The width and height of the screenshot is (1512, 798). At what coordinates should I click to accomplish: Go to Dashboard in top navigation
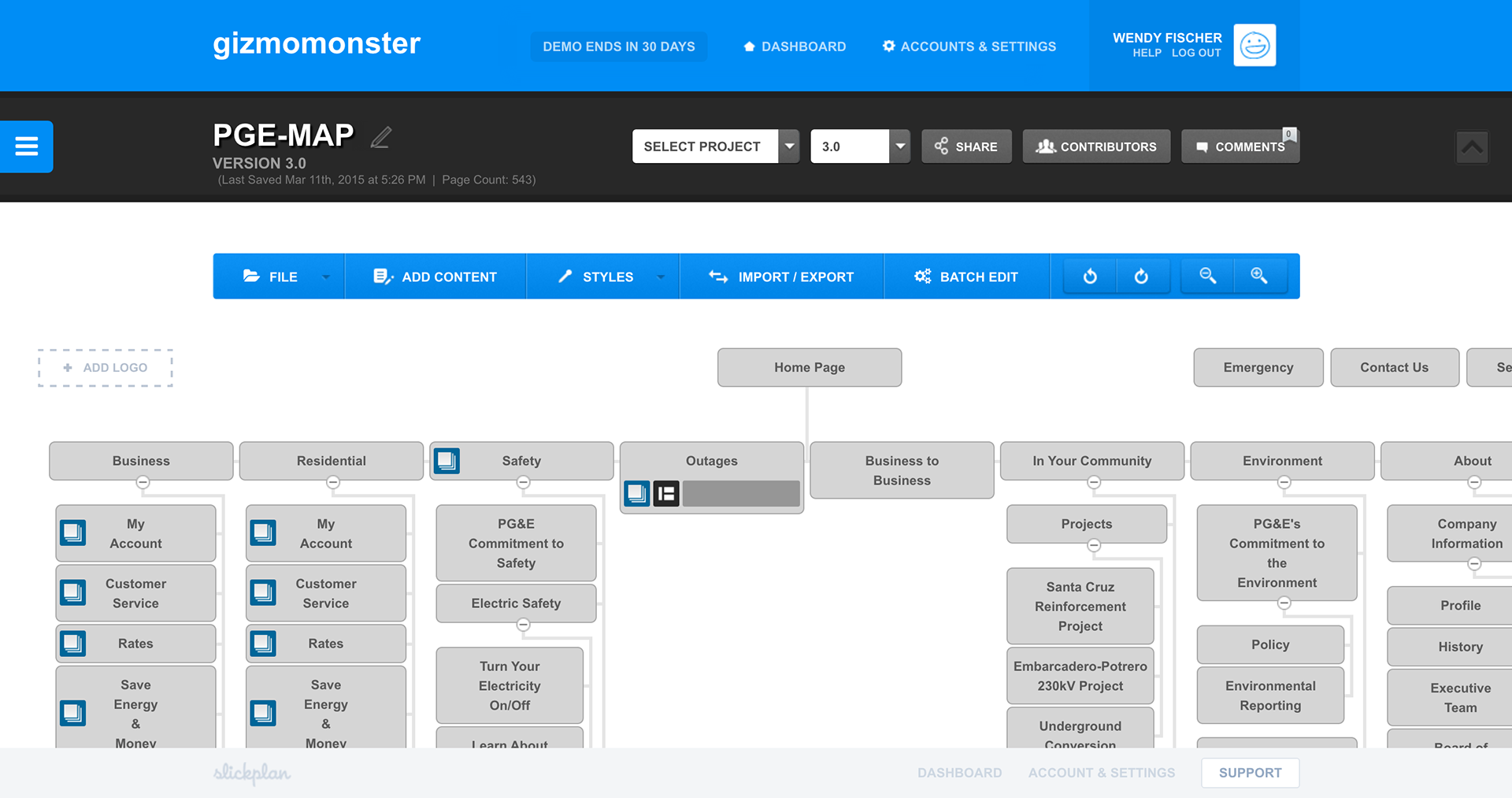coord(795,46)
